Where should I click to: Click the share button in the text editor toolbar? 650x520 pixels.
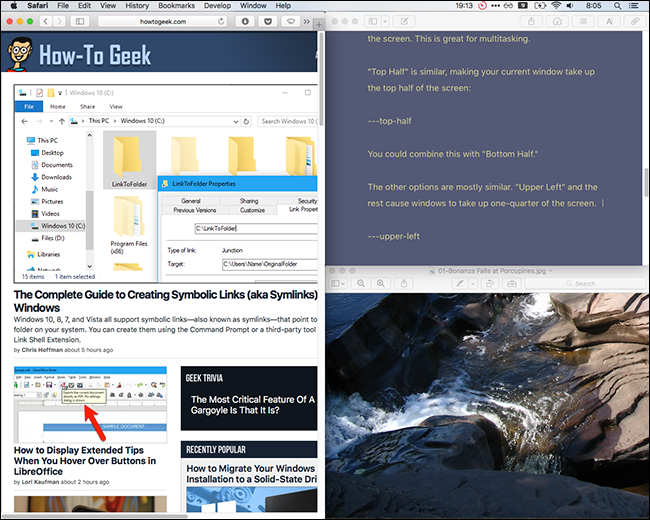pyautogui.click(x=531, y=21)
